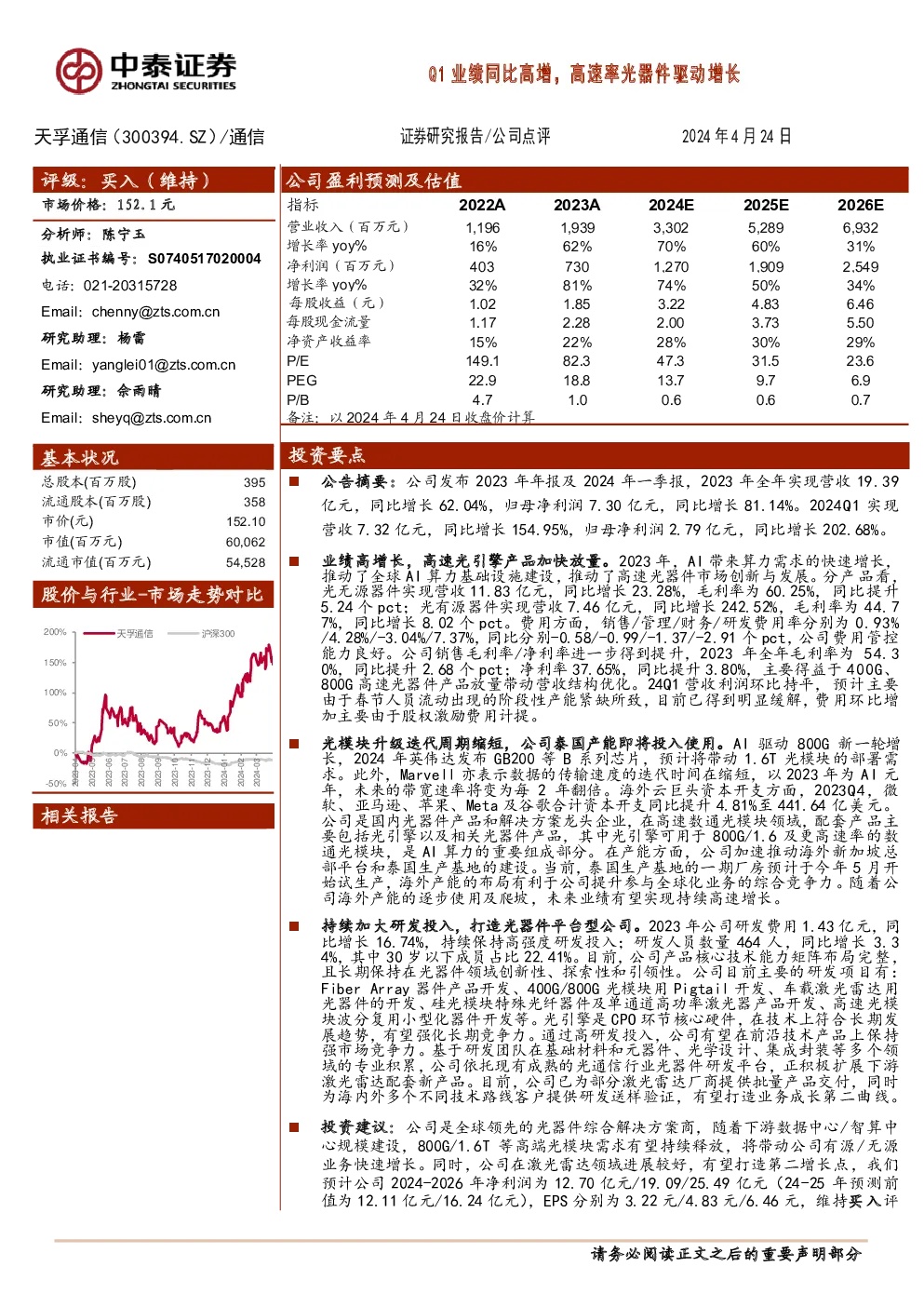Click the email yanglei01@zts.com.cn

(164, 365)
